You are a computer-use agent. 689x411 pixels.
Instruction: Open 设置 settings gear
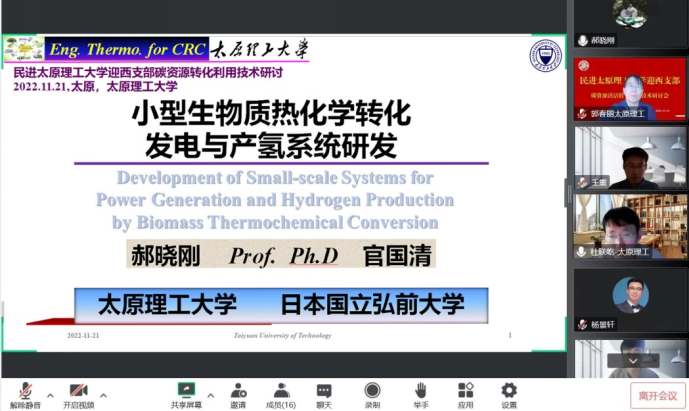(x=509, y=390)
